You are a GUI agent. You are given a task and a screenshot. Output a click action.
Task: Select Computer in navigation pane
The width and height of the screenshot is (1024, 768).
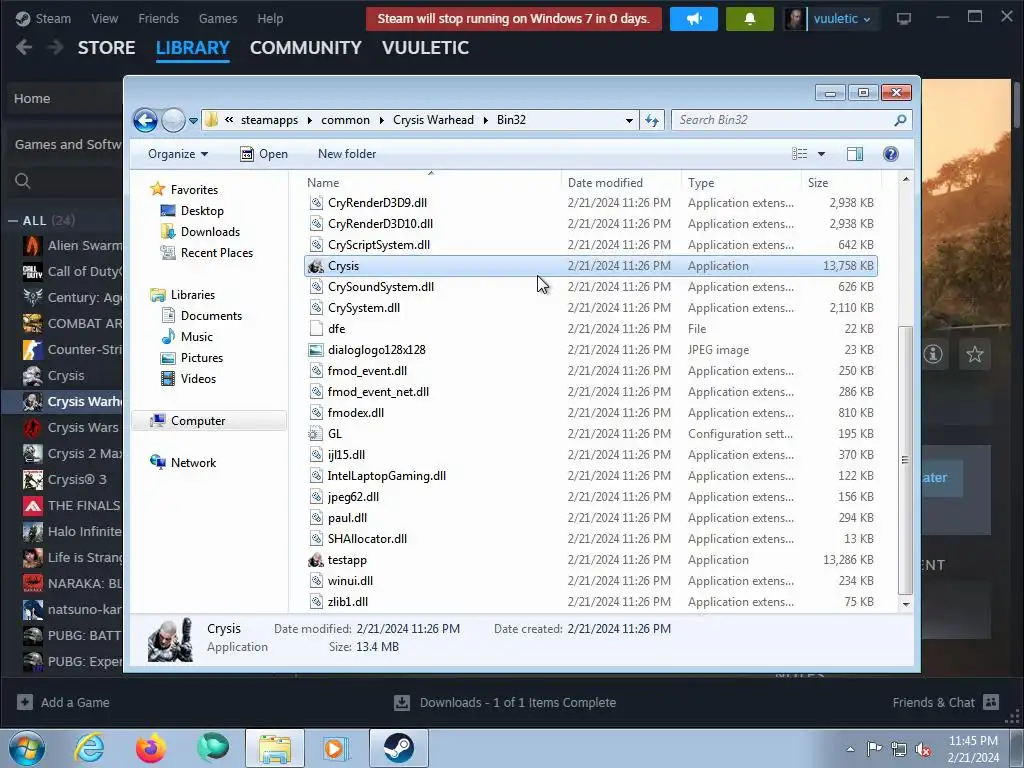(x=209, y=421)
